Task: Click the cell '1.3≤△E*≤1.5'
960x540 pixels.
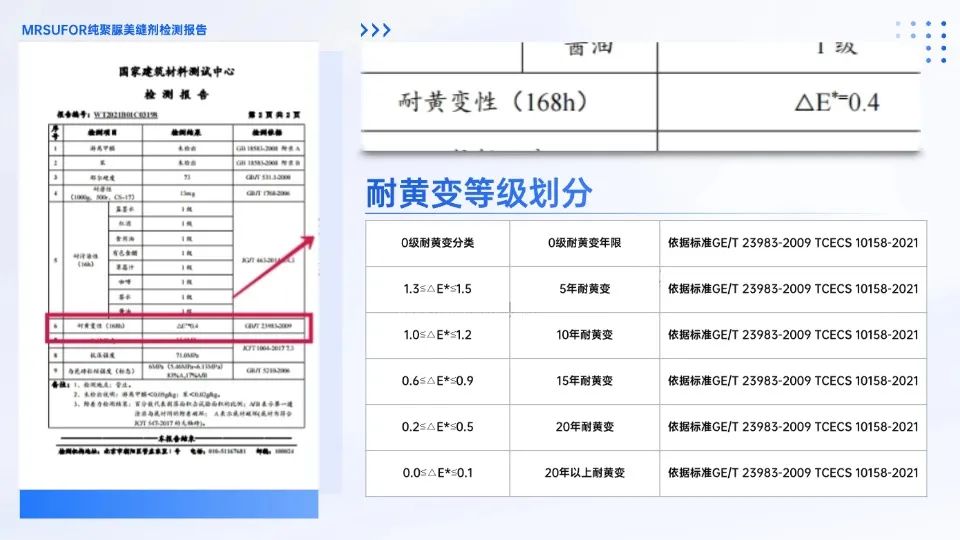Action: point(438,289)
